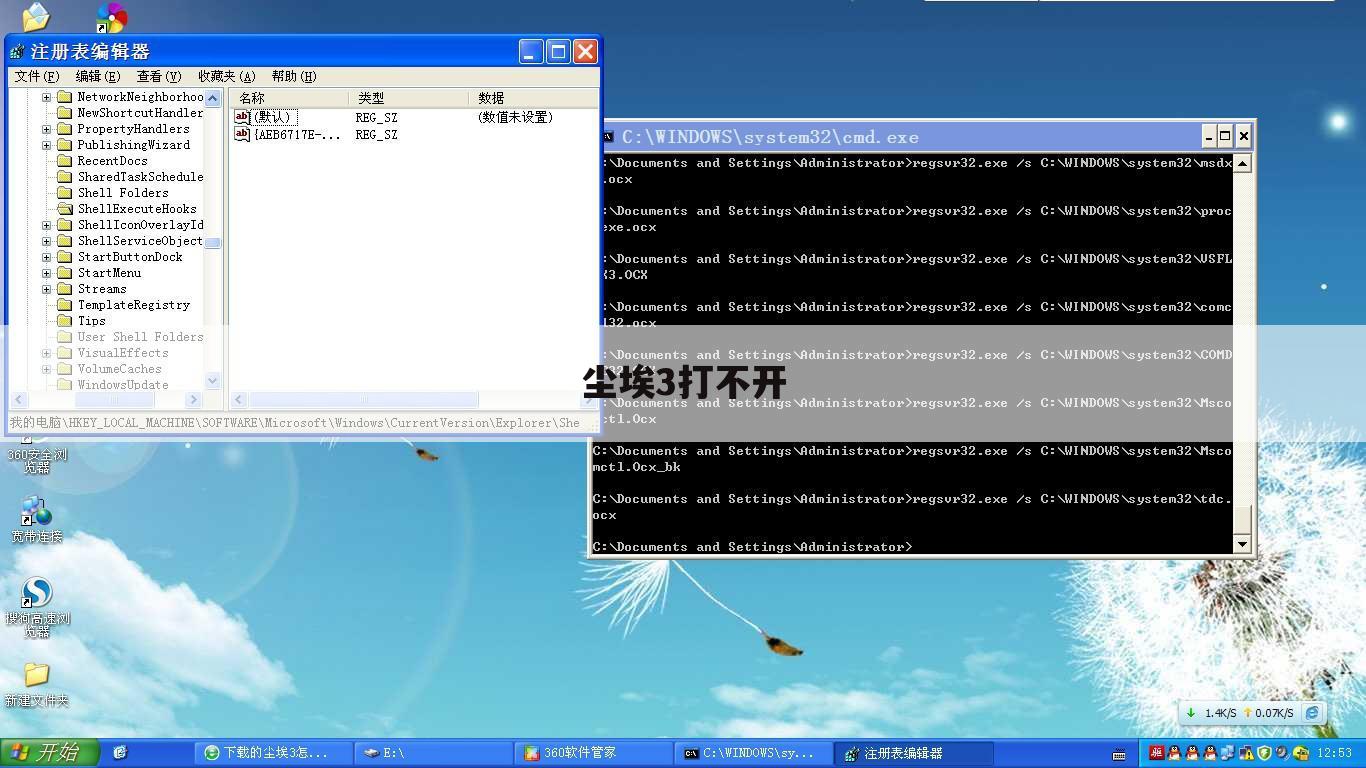This screenshot has width=1366, height=768.
Task: Click the registry tree scroll-up arrow
Action: tap(212, 98)
